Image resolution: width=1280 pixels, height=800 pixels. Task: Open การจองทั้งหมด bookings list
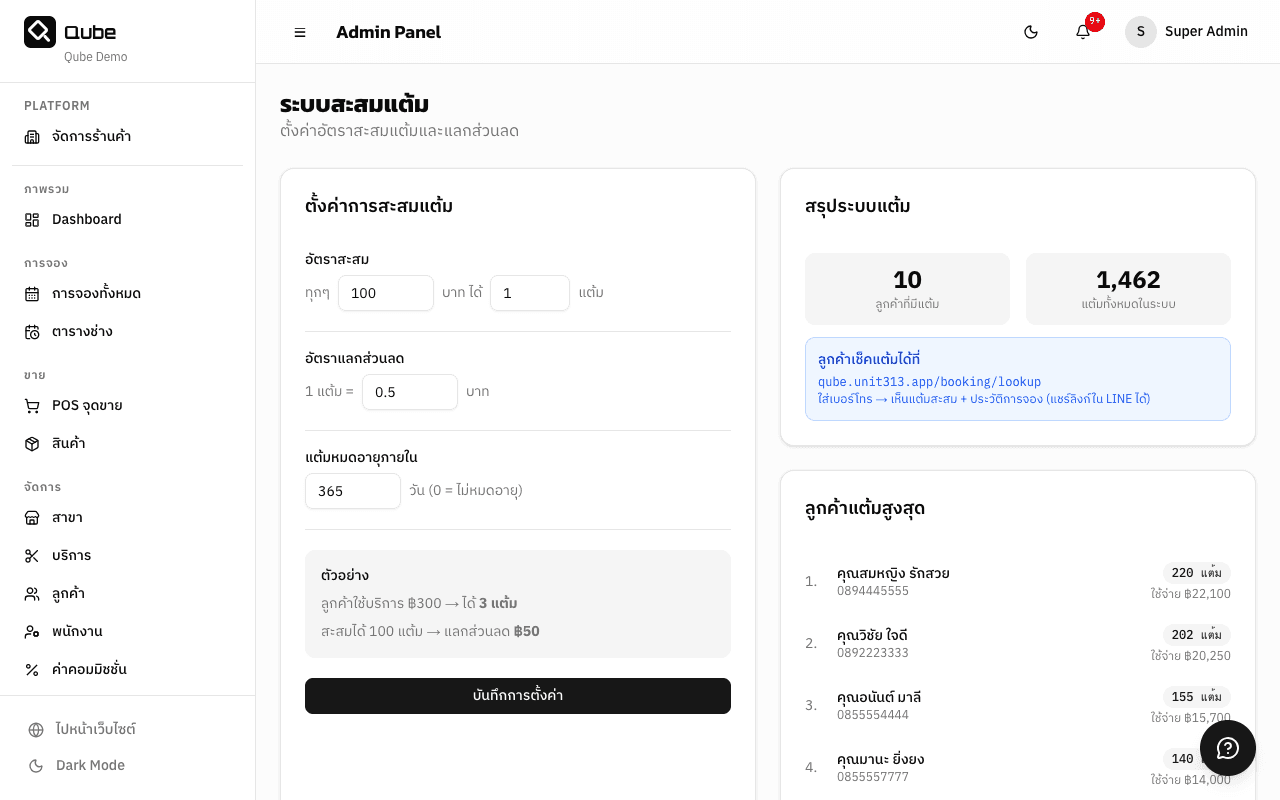(96, 294)
